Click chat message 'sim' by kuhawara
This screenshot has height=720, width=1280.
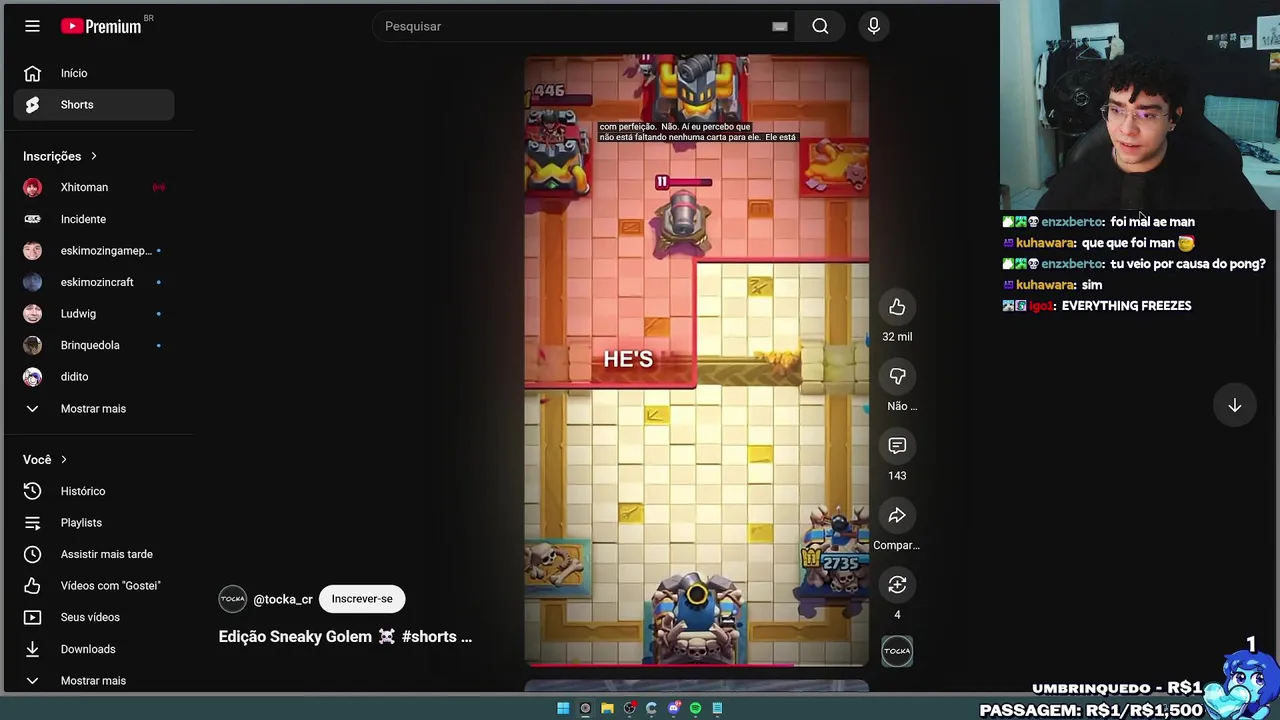click(x=1091, y=285)
